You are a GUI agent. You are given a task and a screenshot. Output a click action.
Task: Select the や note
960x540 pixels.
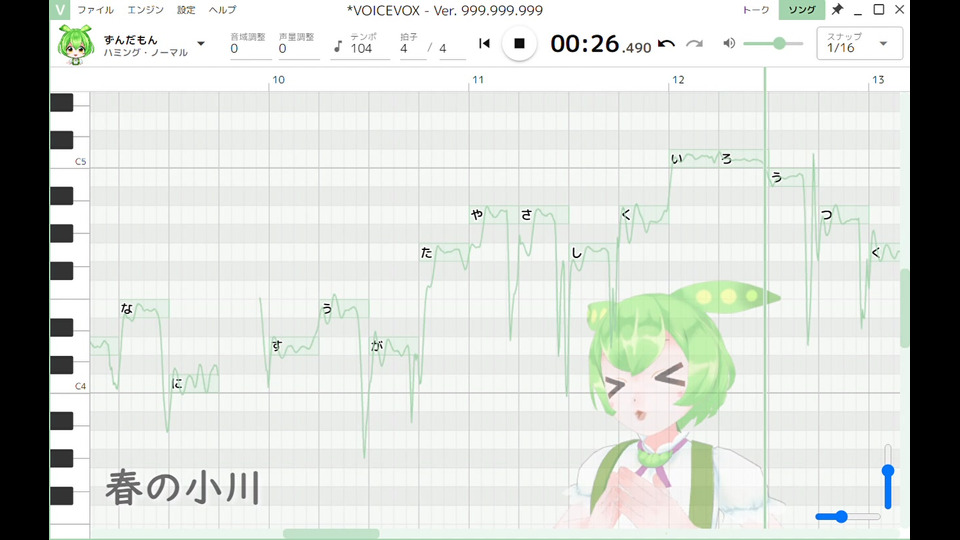click(x=494, y=215)
